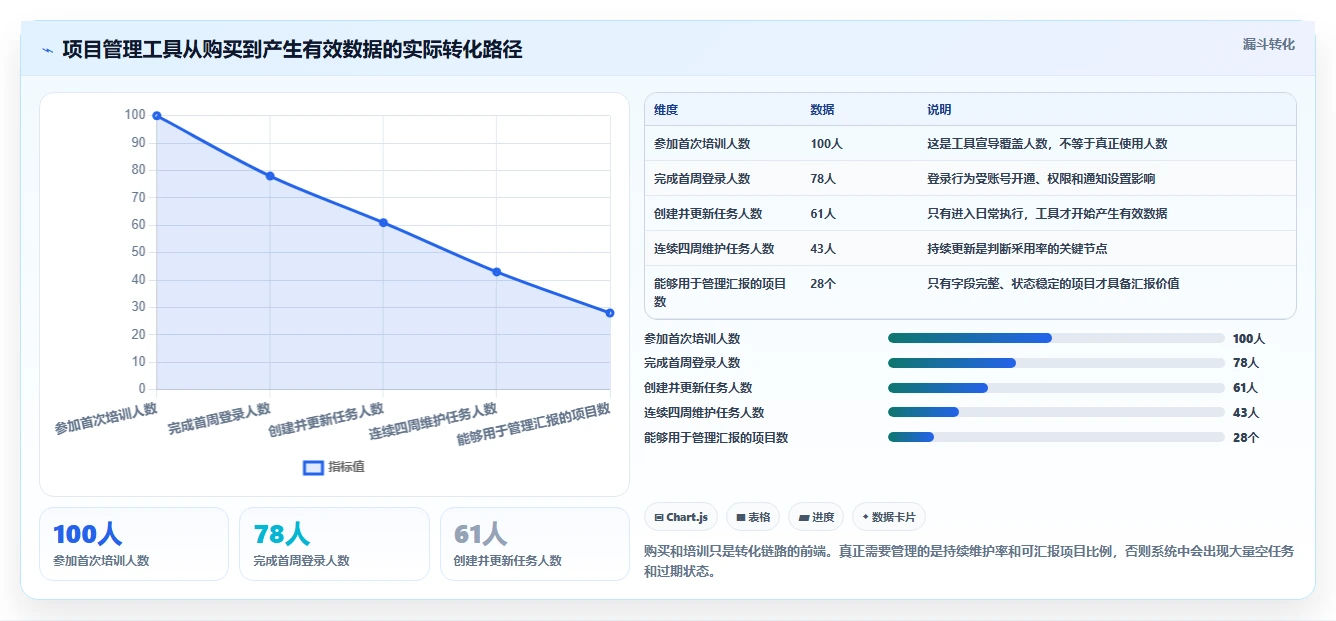The image size is (1336, 621).
Task: Click x-axis label 完成首周登录人数
Action: coord(219,419)
